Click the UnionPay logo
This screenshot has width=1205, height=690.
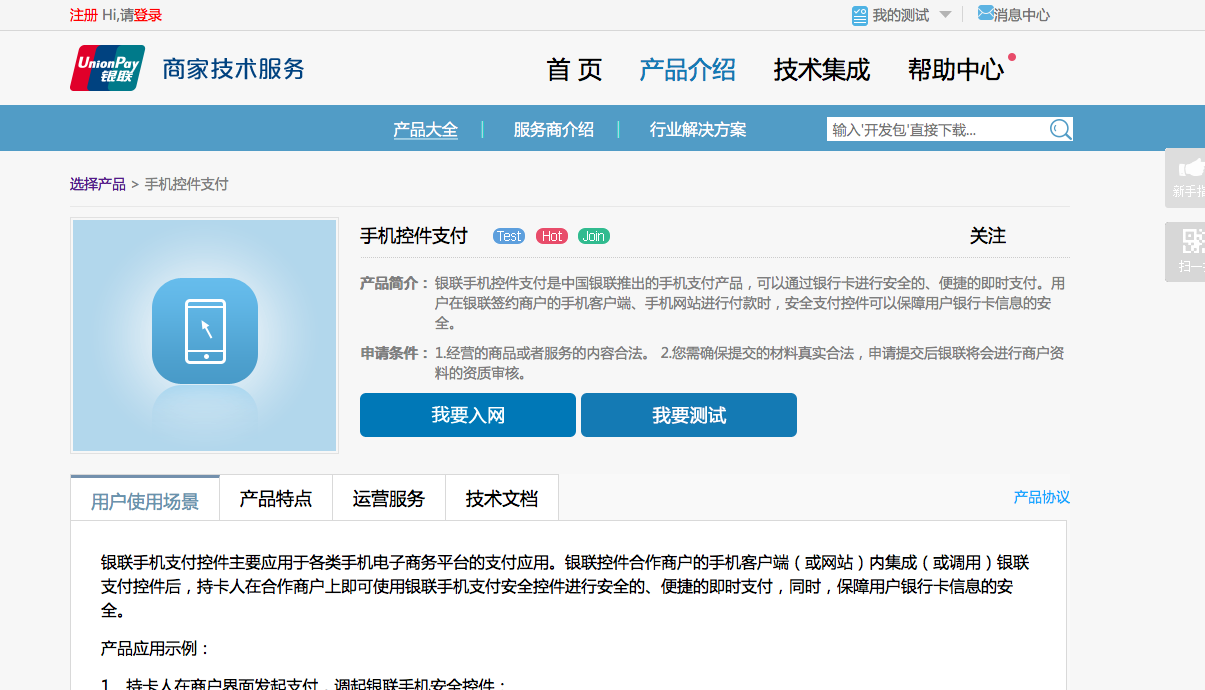107,69
